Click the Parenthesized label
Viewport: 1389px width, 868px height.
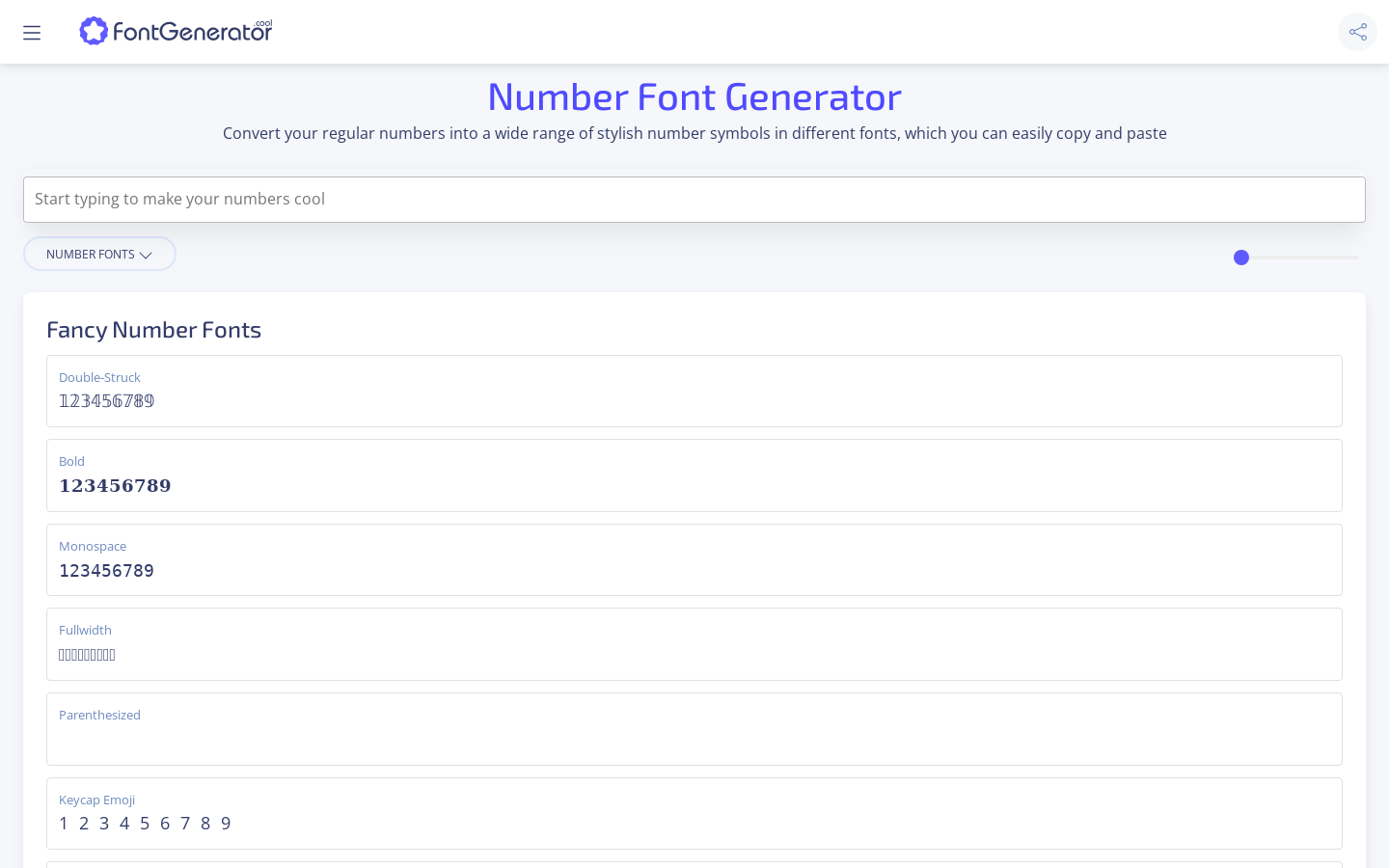[99, 715]
